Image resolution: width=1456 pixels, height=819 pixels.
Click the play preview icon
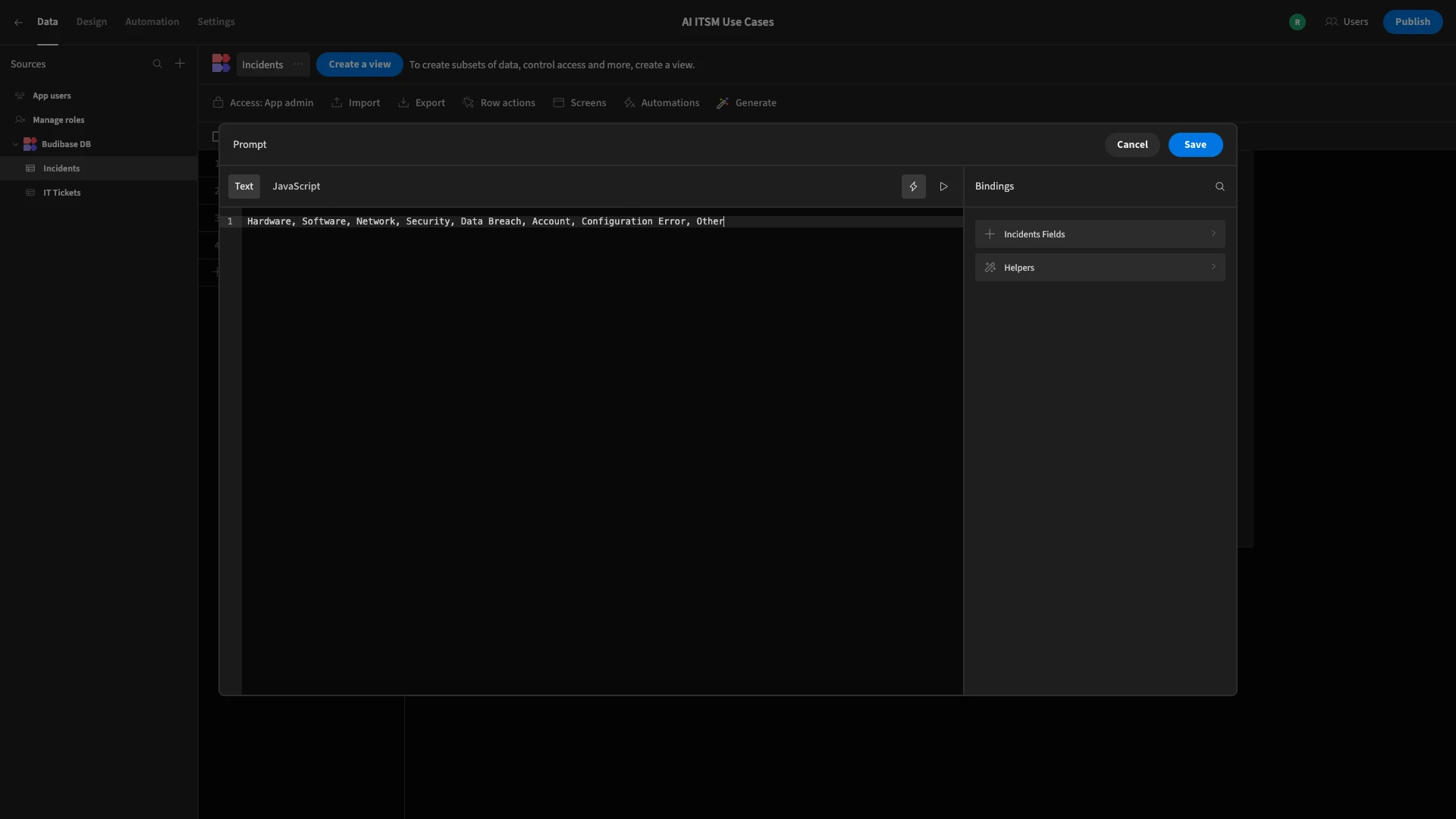coord(943,187)
